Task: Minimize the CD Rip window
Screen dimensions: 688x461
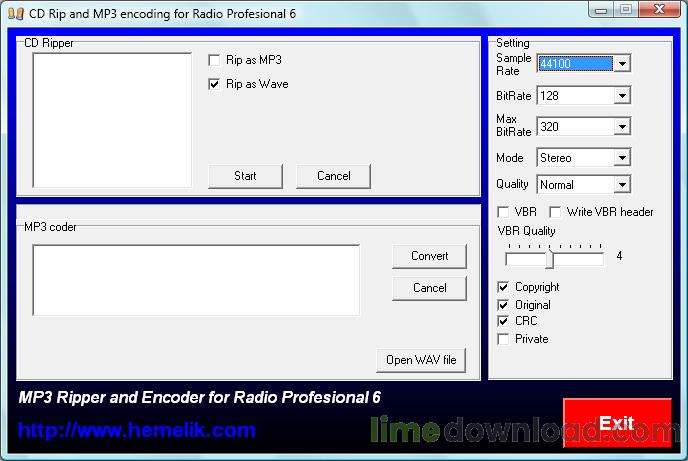Action: pos(601,10)
